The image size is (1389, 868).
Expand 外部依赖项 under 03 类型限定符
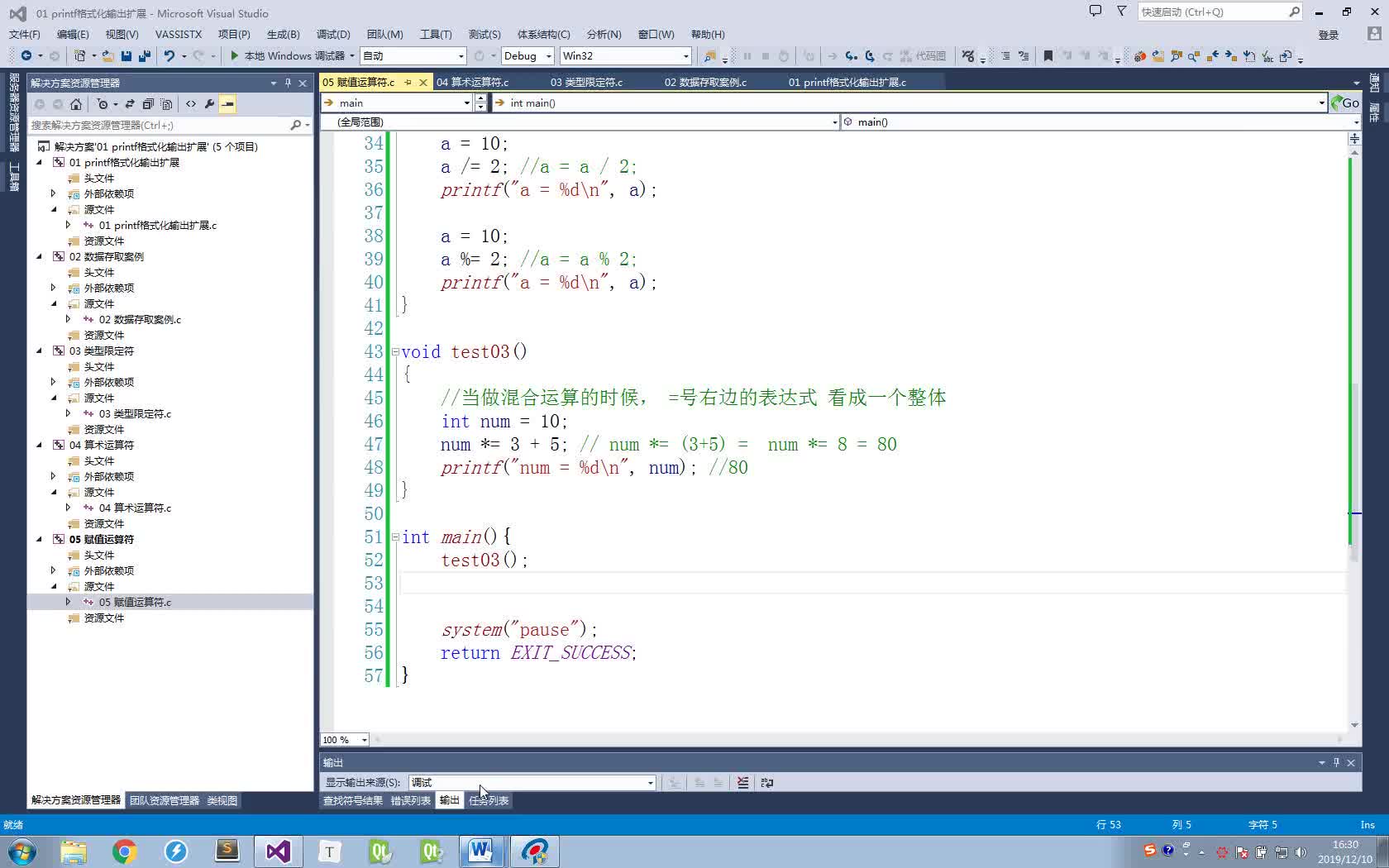click(x=54, y=382)
